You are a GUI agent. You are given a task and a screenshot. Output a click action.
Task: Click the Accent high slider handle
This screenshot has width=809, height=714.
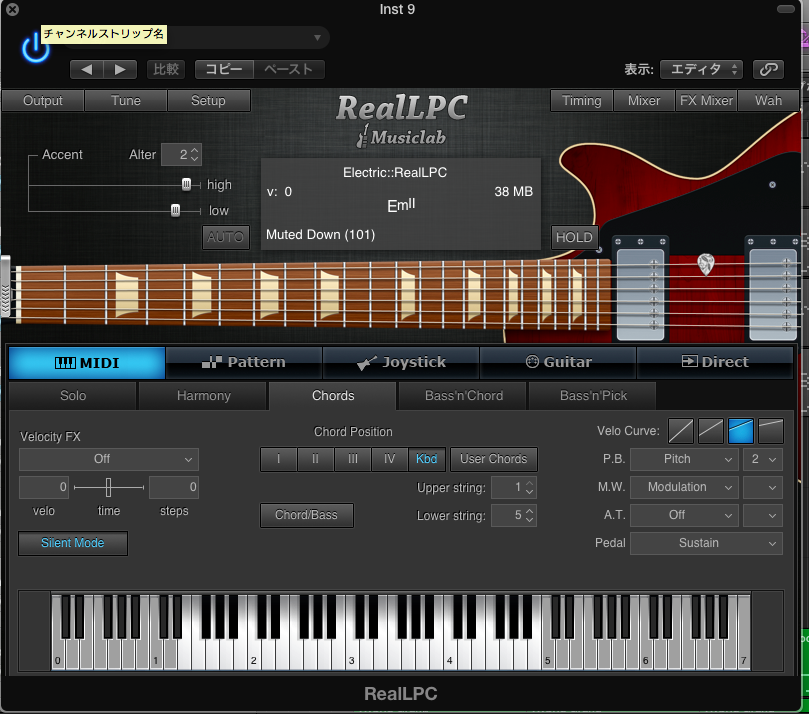coord(186,184)
